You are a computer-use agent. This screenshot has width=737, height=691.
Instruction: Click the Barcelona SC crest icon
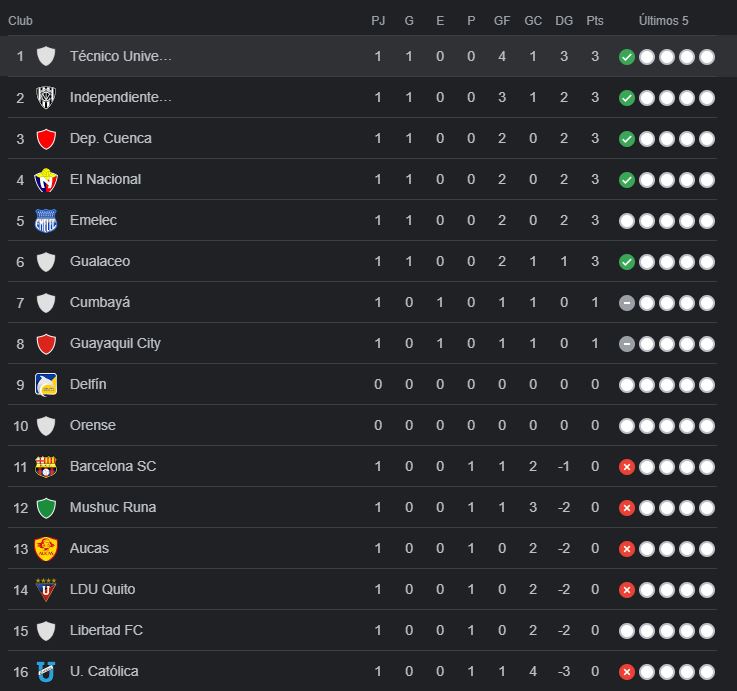(46, 466)
